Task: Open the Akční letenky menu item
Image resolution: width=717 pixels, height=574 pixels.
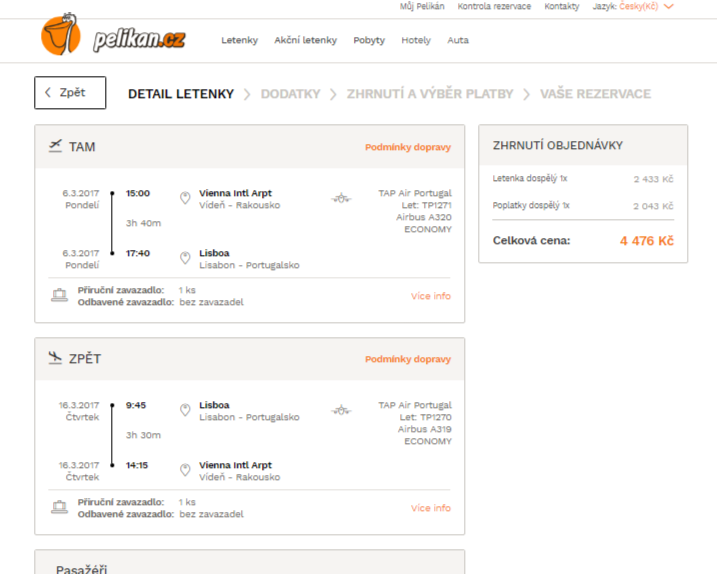Action: (305, 40)
